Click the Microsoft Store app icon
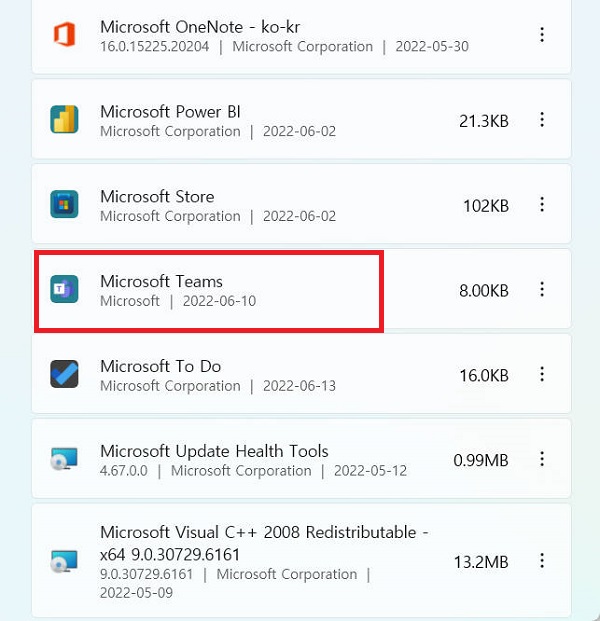 64,204
